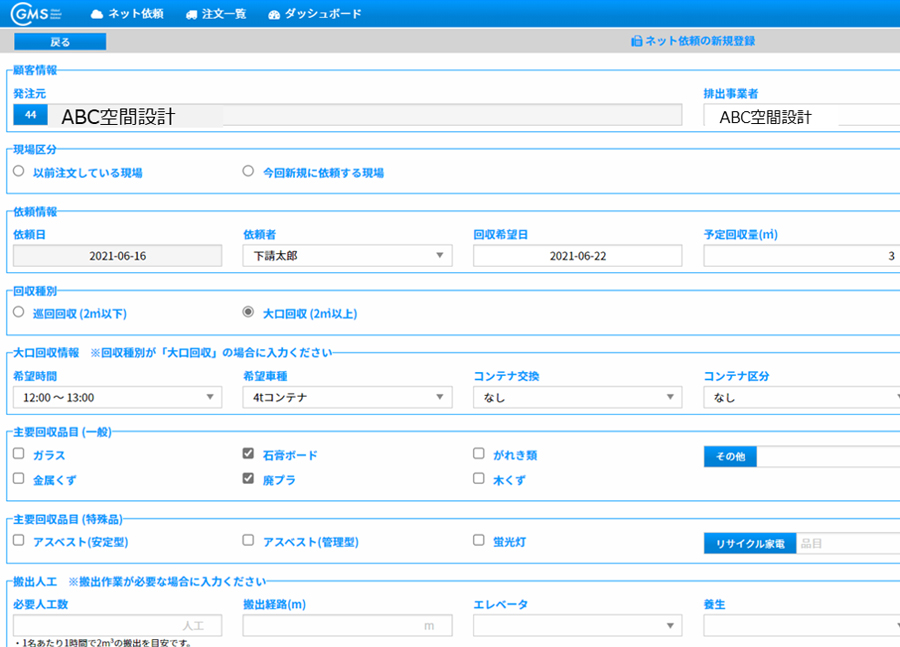Click the 依頼日 date field
This screenshot has width=900, height=647.
(x=118, y=255)
